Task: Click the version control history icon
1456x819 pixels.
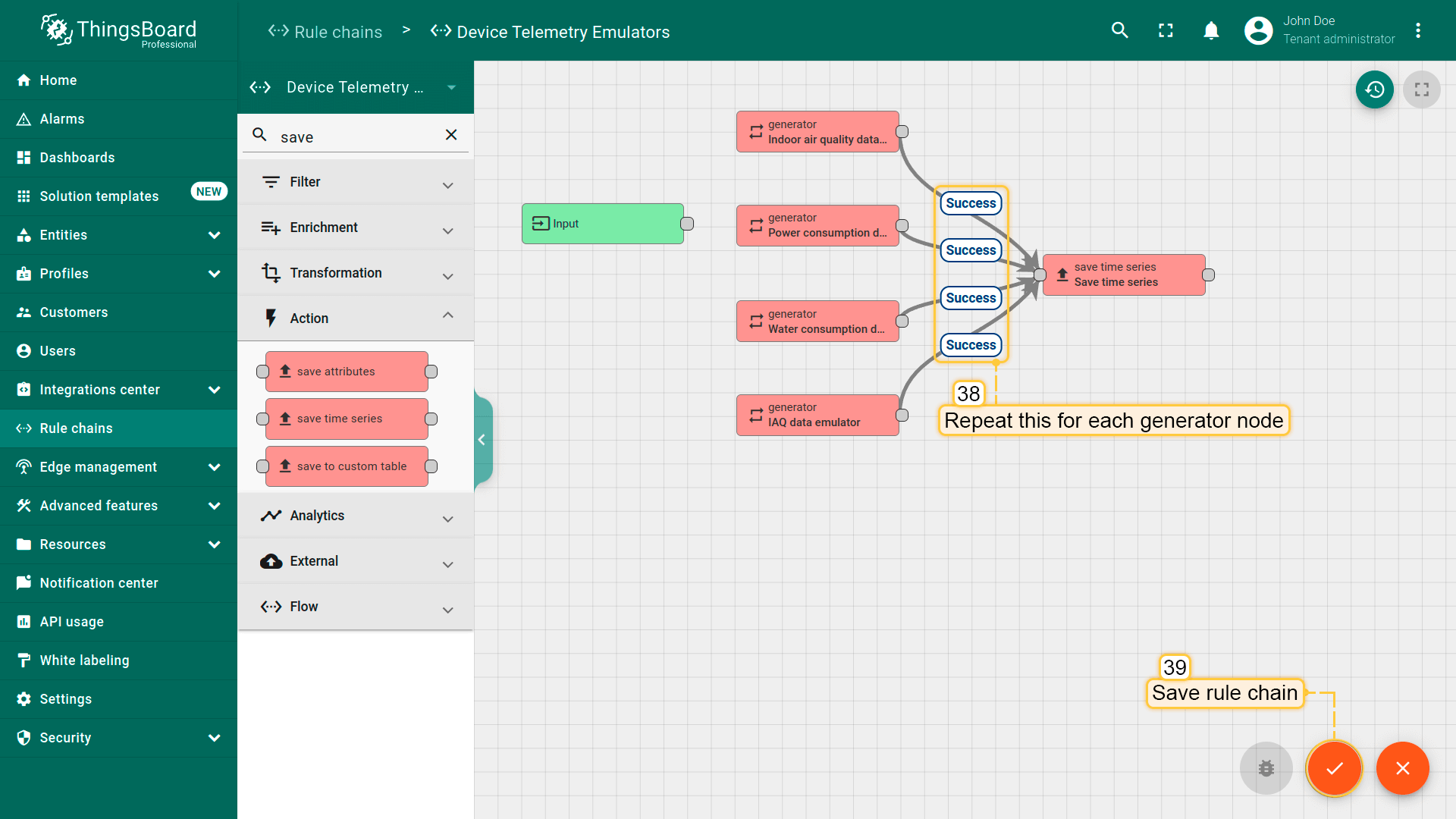Action: point(1374,89)
